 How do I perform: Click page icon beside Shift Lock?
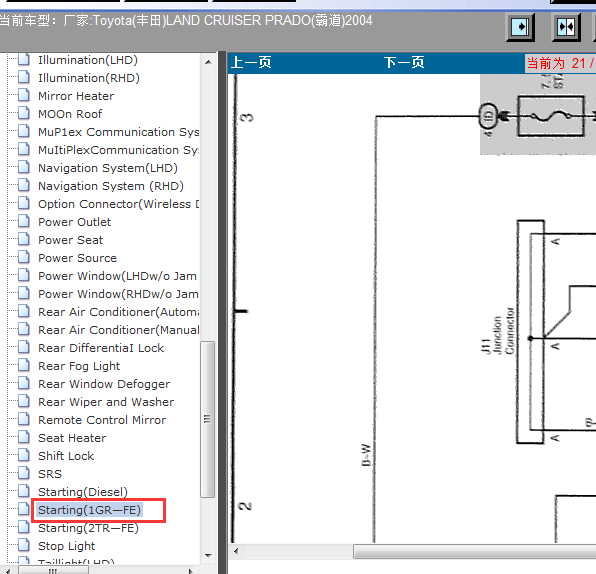pyautogui.click(x=24, y=455)
